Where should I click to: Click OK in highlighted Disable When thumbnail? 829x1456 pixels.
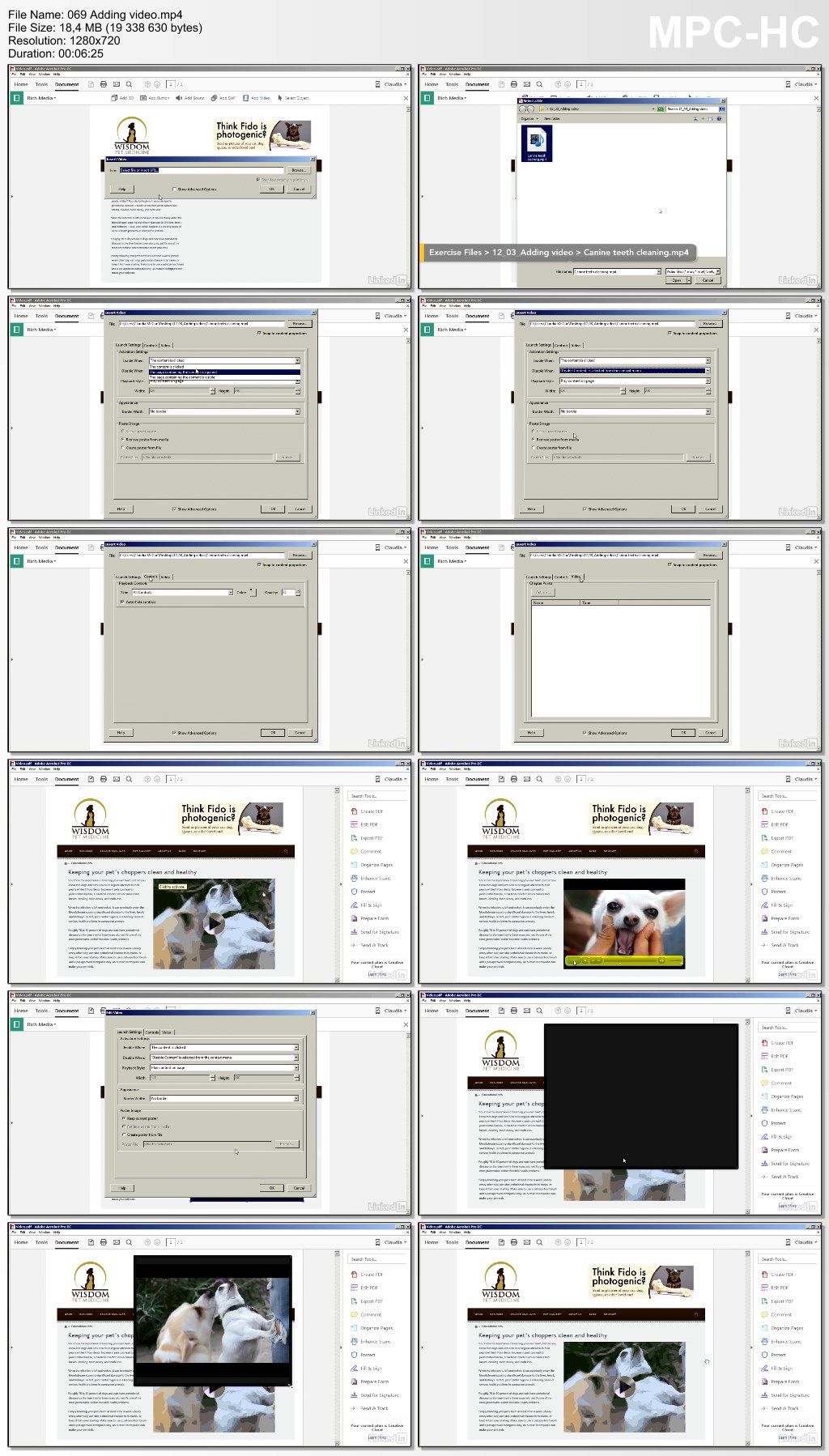pyautogui.click(x=682, y=509)
